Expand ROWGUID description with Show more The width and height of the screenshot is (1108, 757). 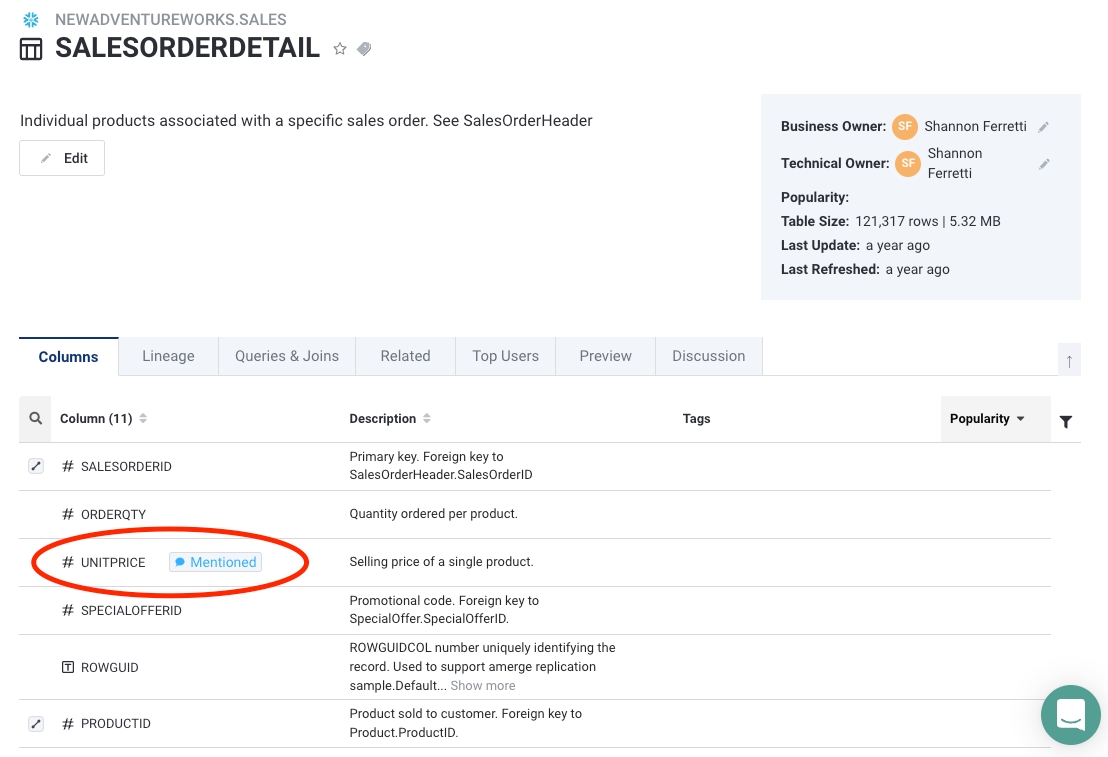pyautogui.click(x=483, y=686)
